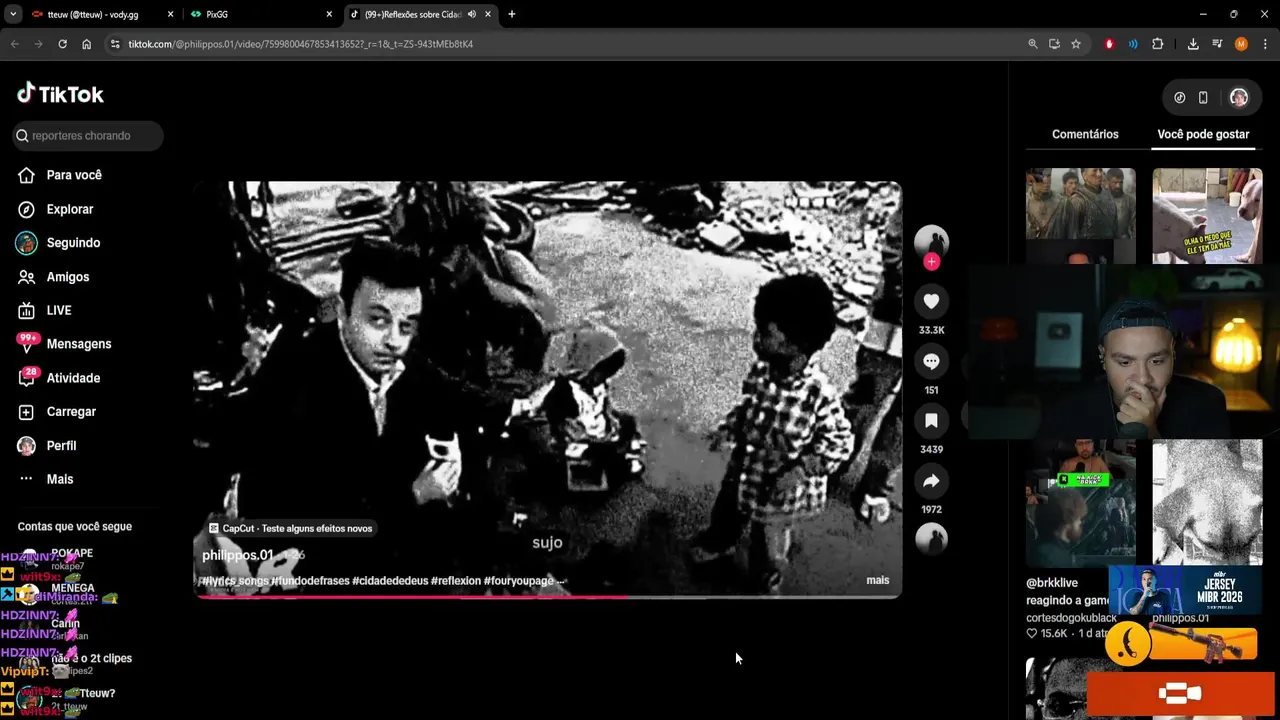Open a new browser tab
The height and width of the screenshot is (720, 1280).
click(512, 14)
